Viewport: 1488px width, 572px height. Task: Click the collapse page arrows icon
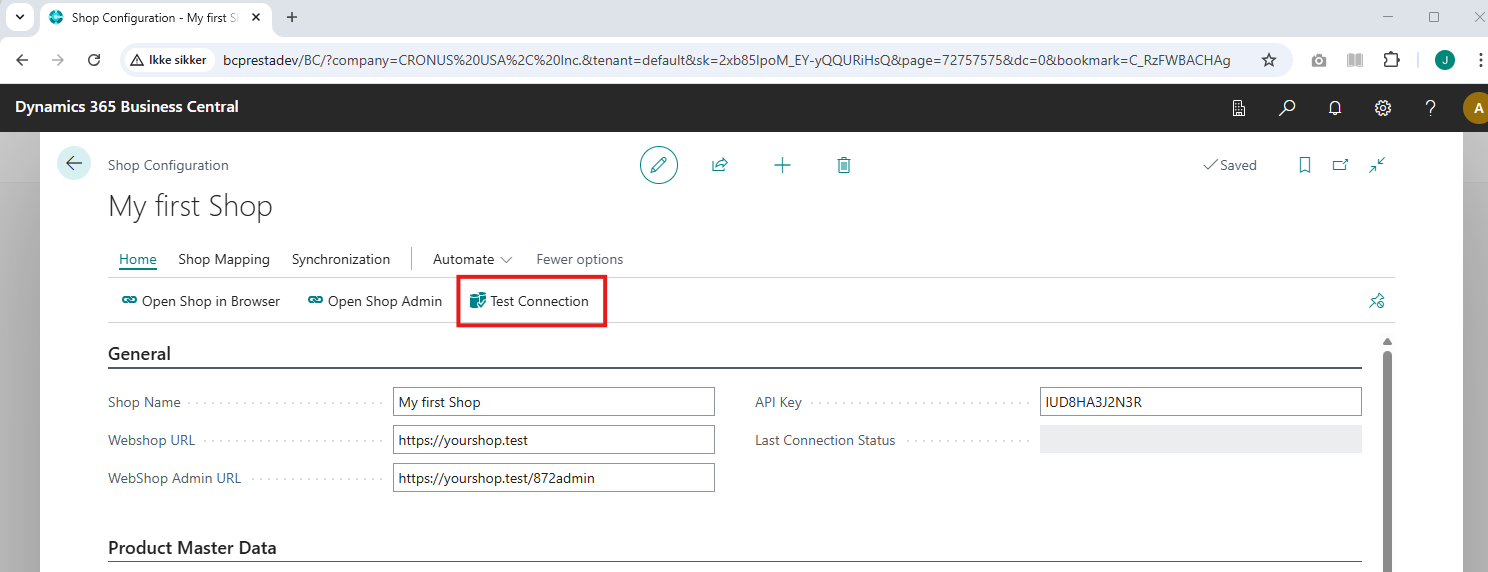[1378, 165]
